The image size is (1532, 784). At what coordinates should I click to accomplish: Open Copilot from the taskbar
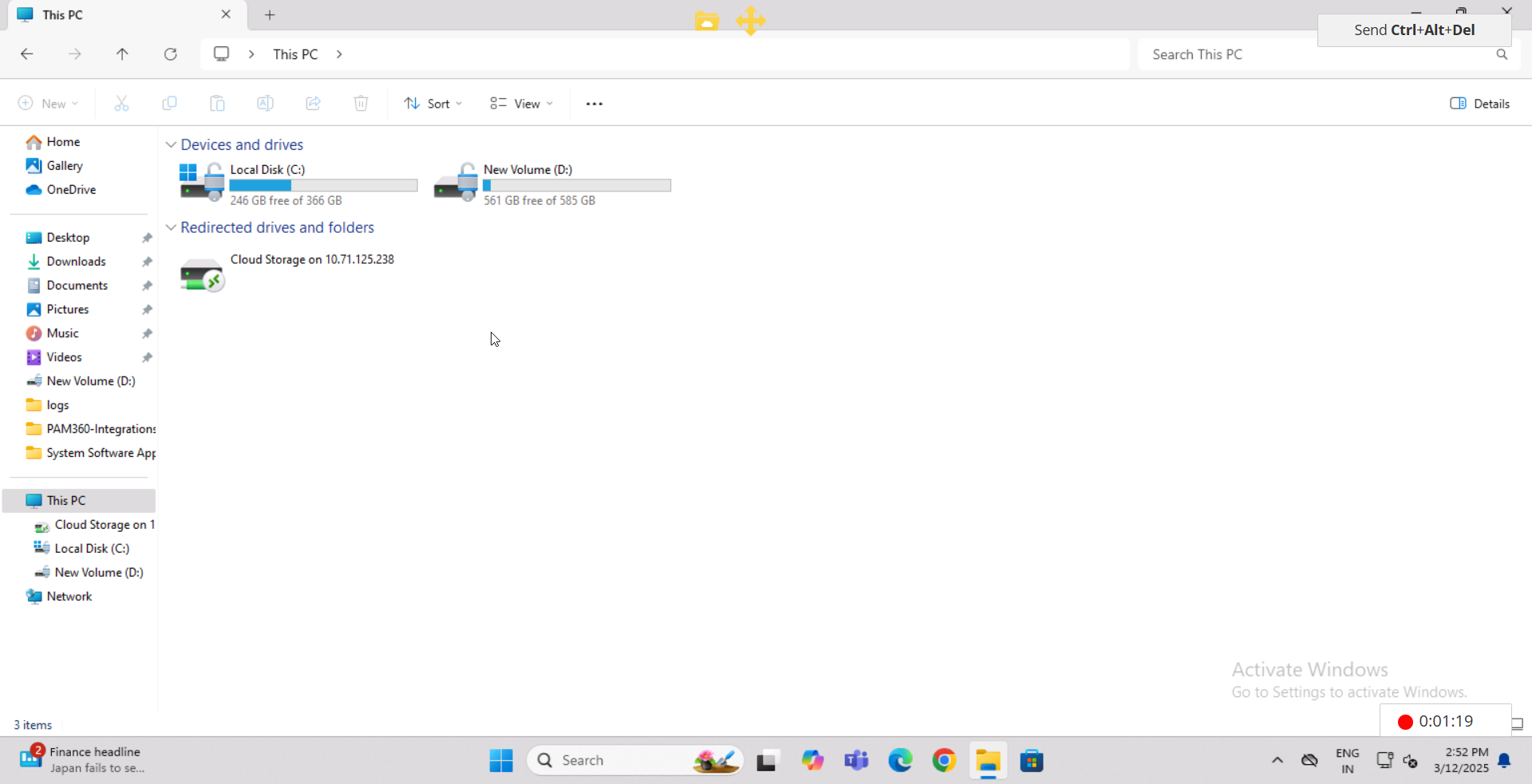[812, 760]
